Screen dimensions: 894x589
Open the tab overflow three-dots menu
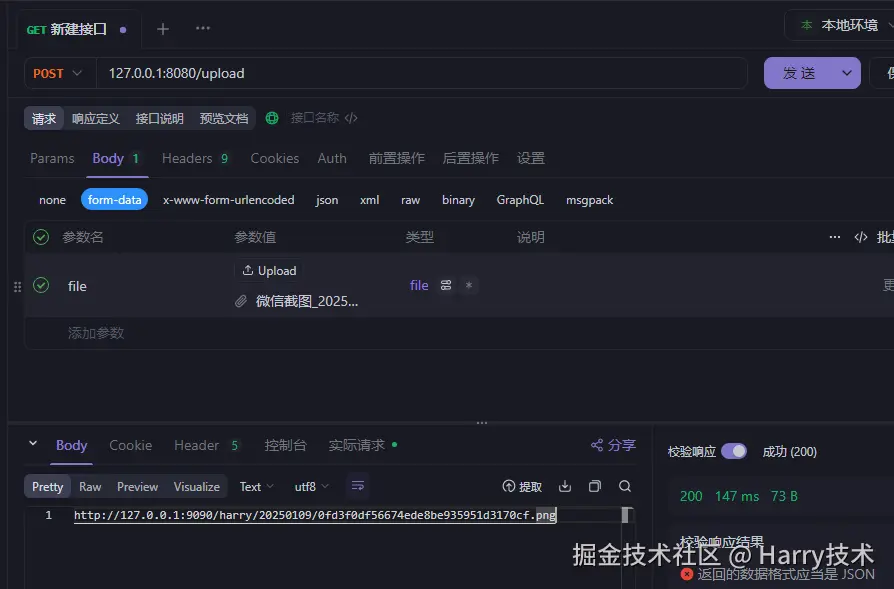point(203,28)
